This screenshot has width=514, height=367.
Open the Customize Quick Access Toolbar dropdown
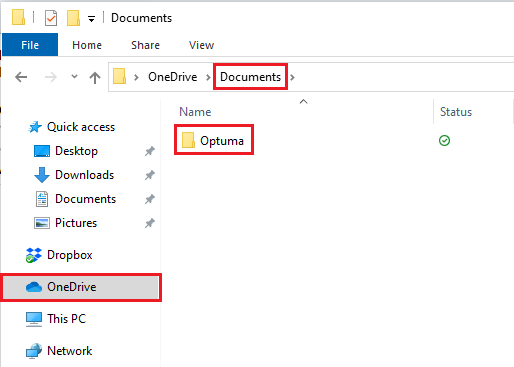[91, 19]
